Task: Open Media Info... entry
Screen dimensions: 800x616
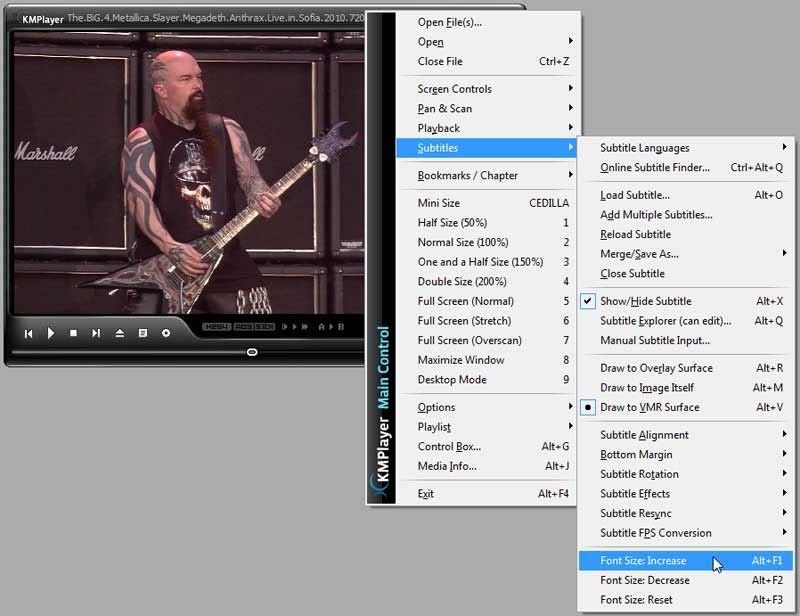Action: (487, 466)
